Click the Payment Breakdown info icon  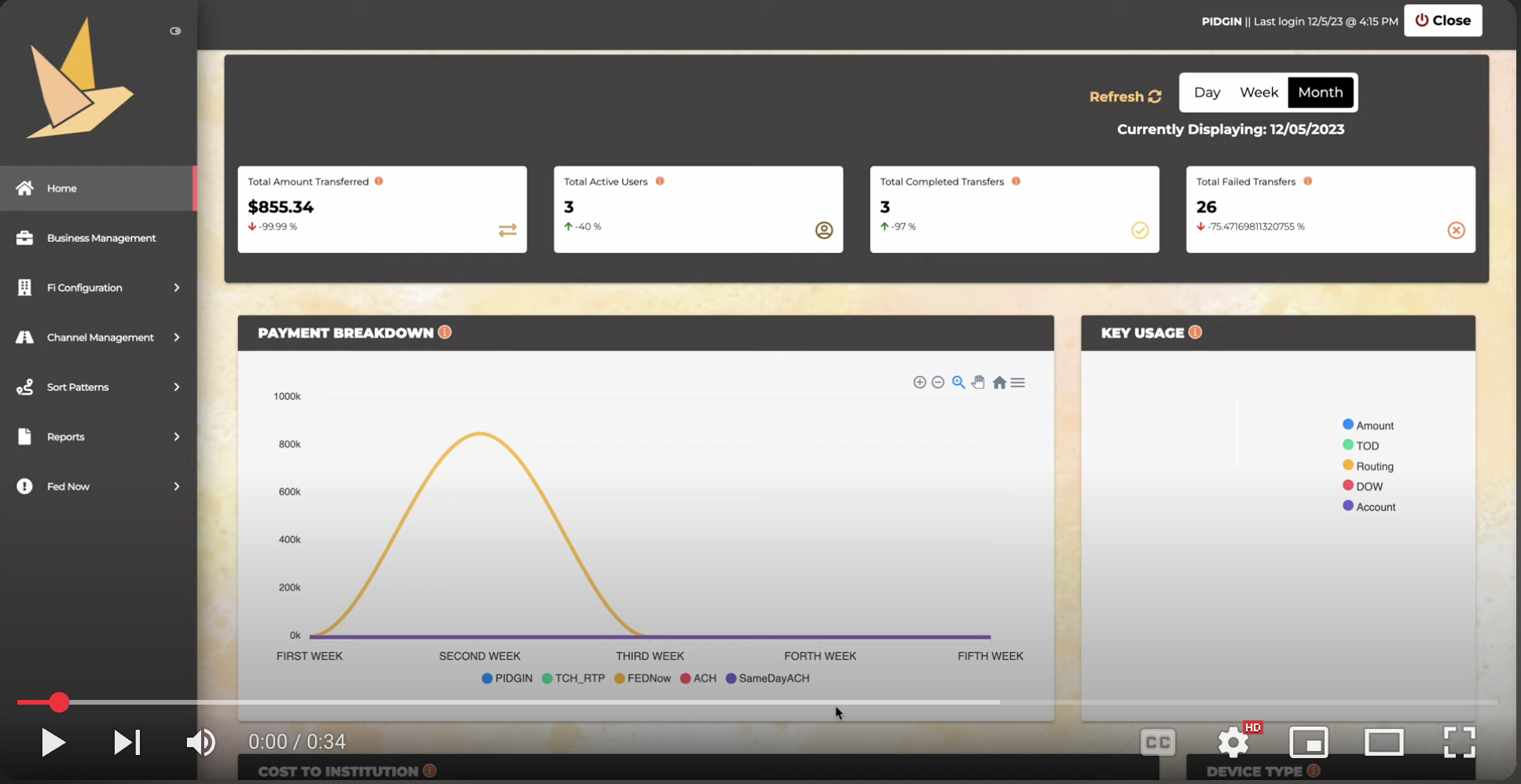(x=445, y=332)
